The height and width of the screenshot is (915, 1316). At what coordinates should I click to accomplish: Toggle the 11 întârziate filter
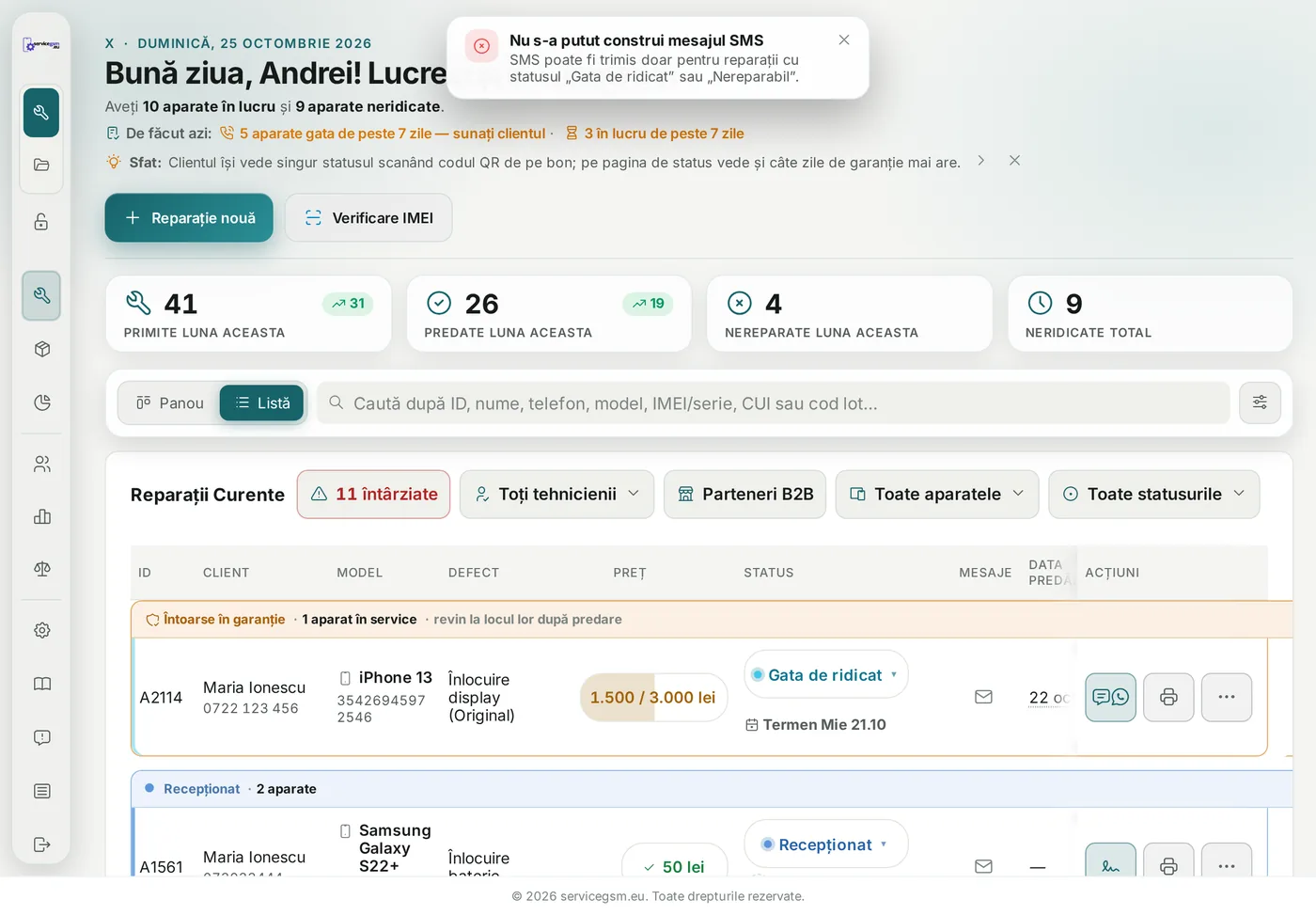(373, 494)
